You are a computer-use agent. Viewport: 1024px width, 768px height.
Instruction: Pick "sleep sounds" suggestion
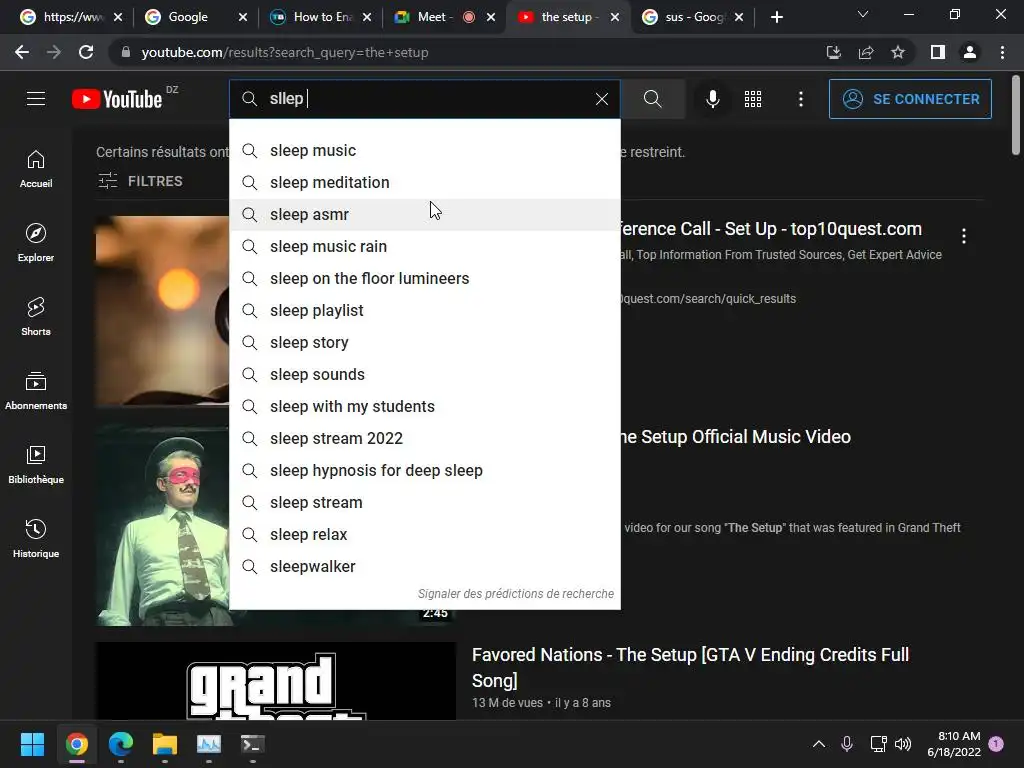425,374
